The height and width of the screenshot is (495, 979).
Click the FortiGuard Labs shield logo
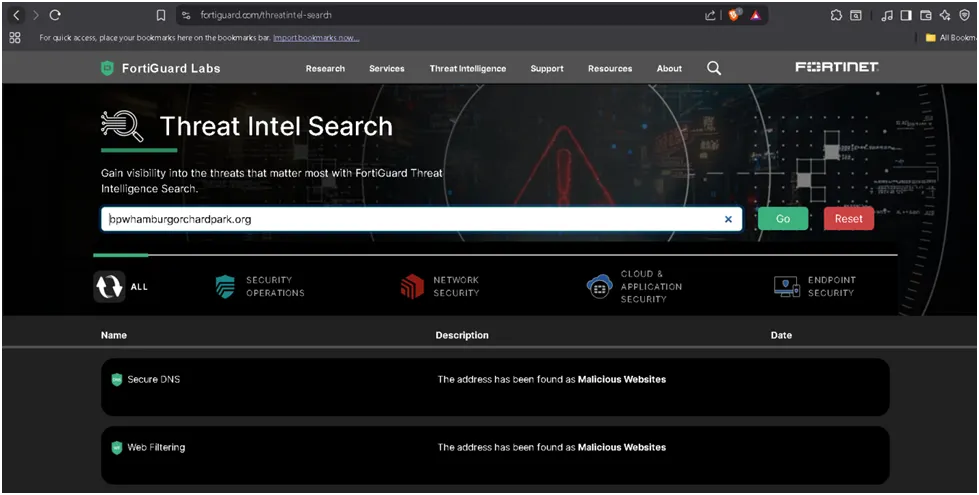(107, 68)
